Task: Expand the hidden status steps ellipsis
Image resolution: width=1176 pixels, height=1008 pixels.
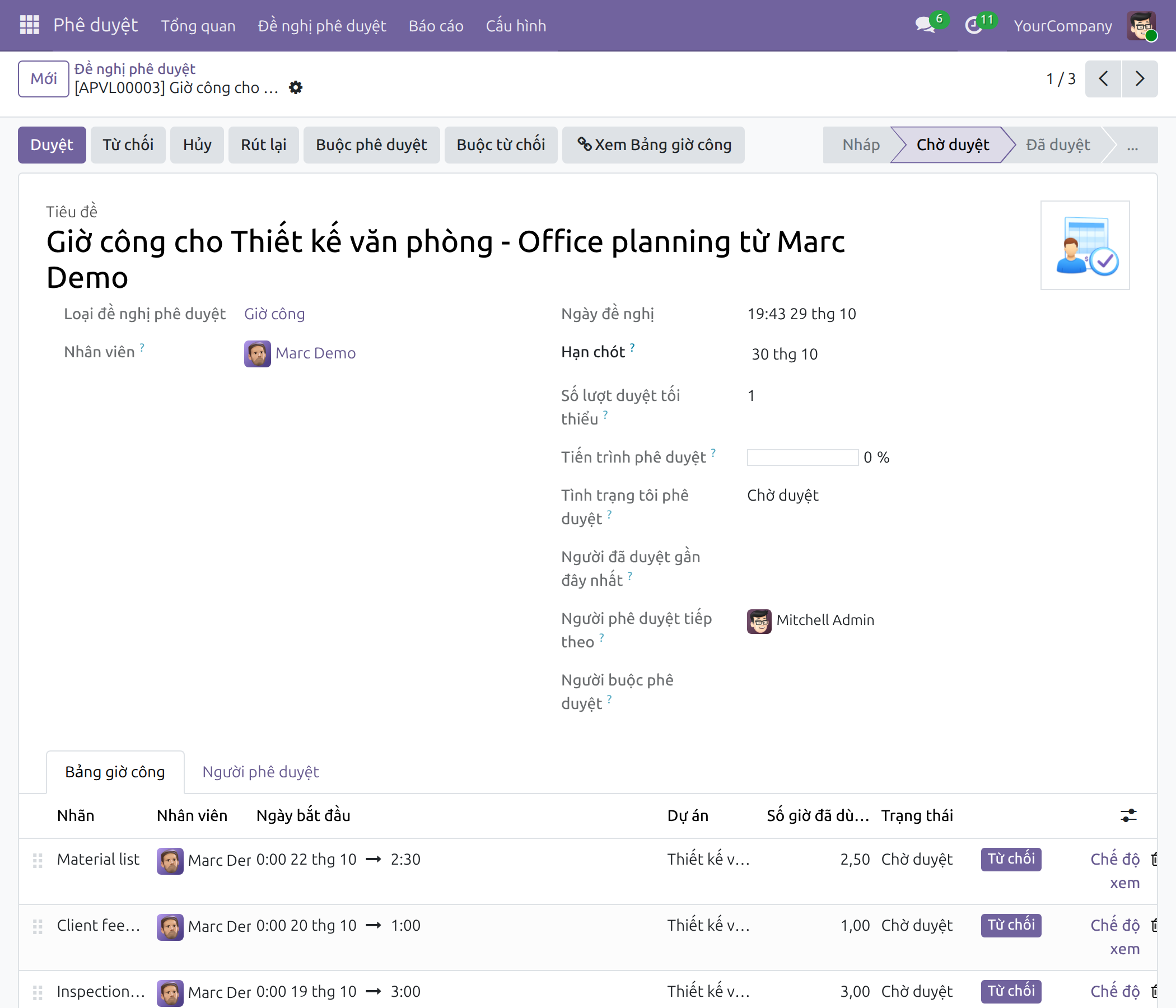Action: pos(1132,145)
